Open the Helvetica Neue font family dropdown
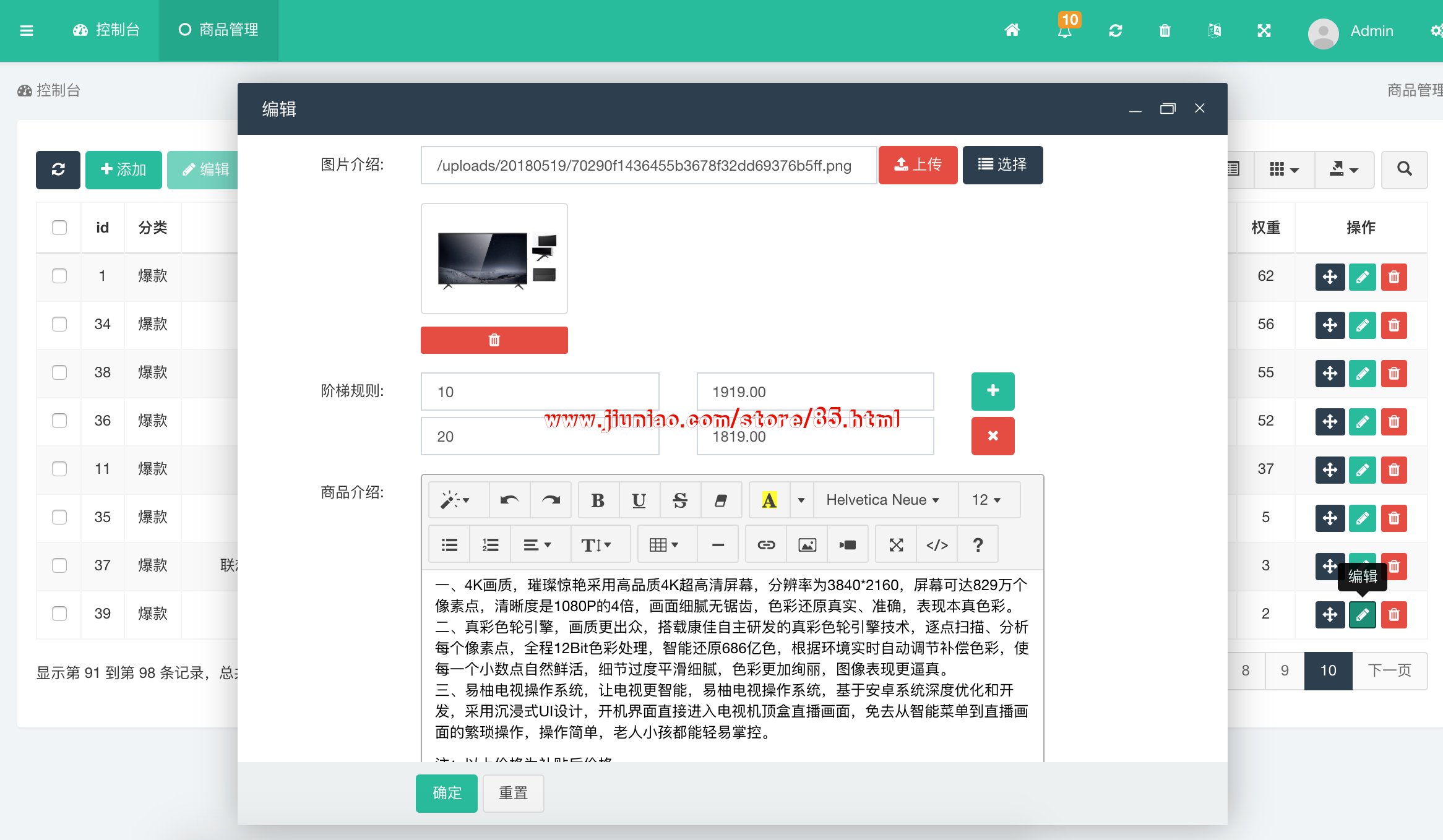Viewport: 1443px width, 840px height. pos(882,500)
